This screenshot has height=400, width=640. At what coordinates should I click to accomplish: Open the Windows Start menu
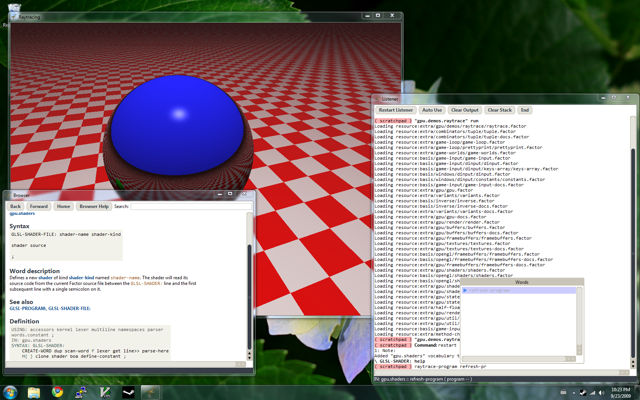click(x=10, y=393)
